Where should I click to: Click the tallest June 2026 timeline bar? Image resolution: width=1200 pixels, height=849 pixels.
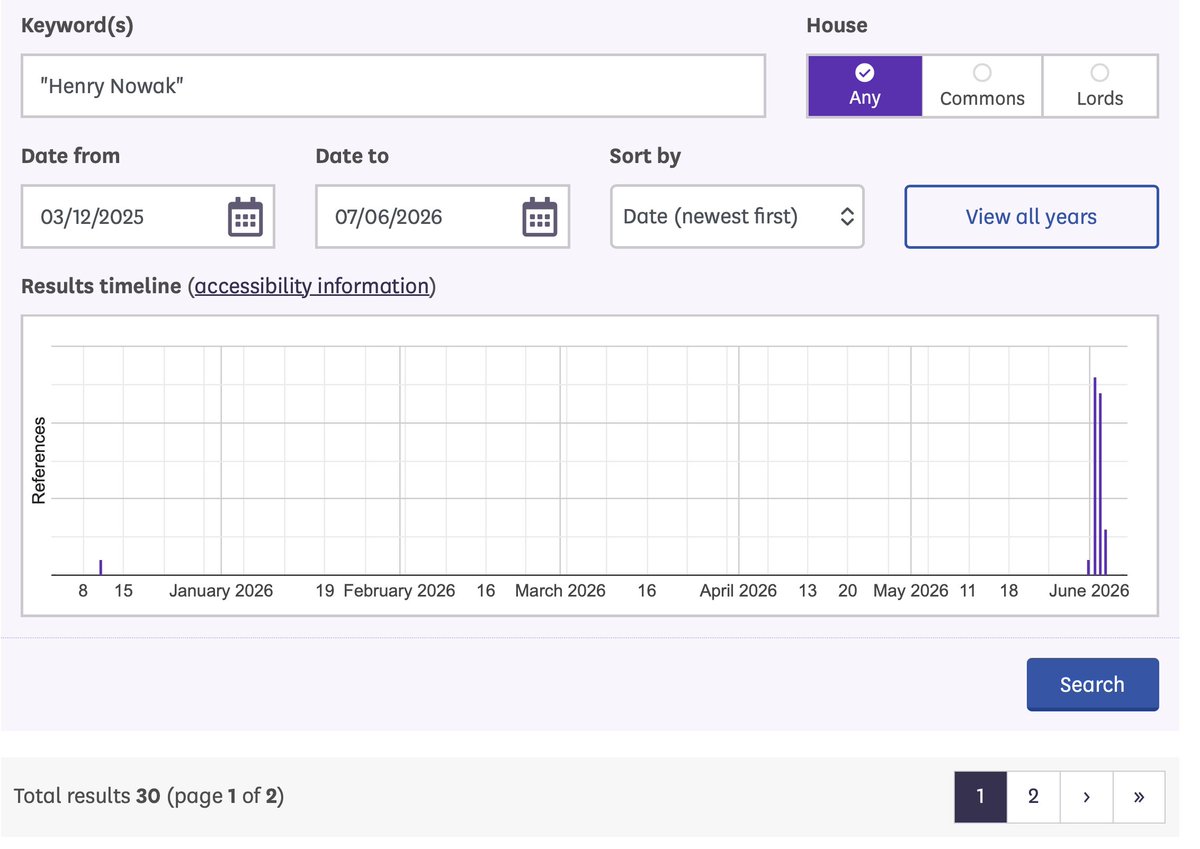coord(1095,476)
